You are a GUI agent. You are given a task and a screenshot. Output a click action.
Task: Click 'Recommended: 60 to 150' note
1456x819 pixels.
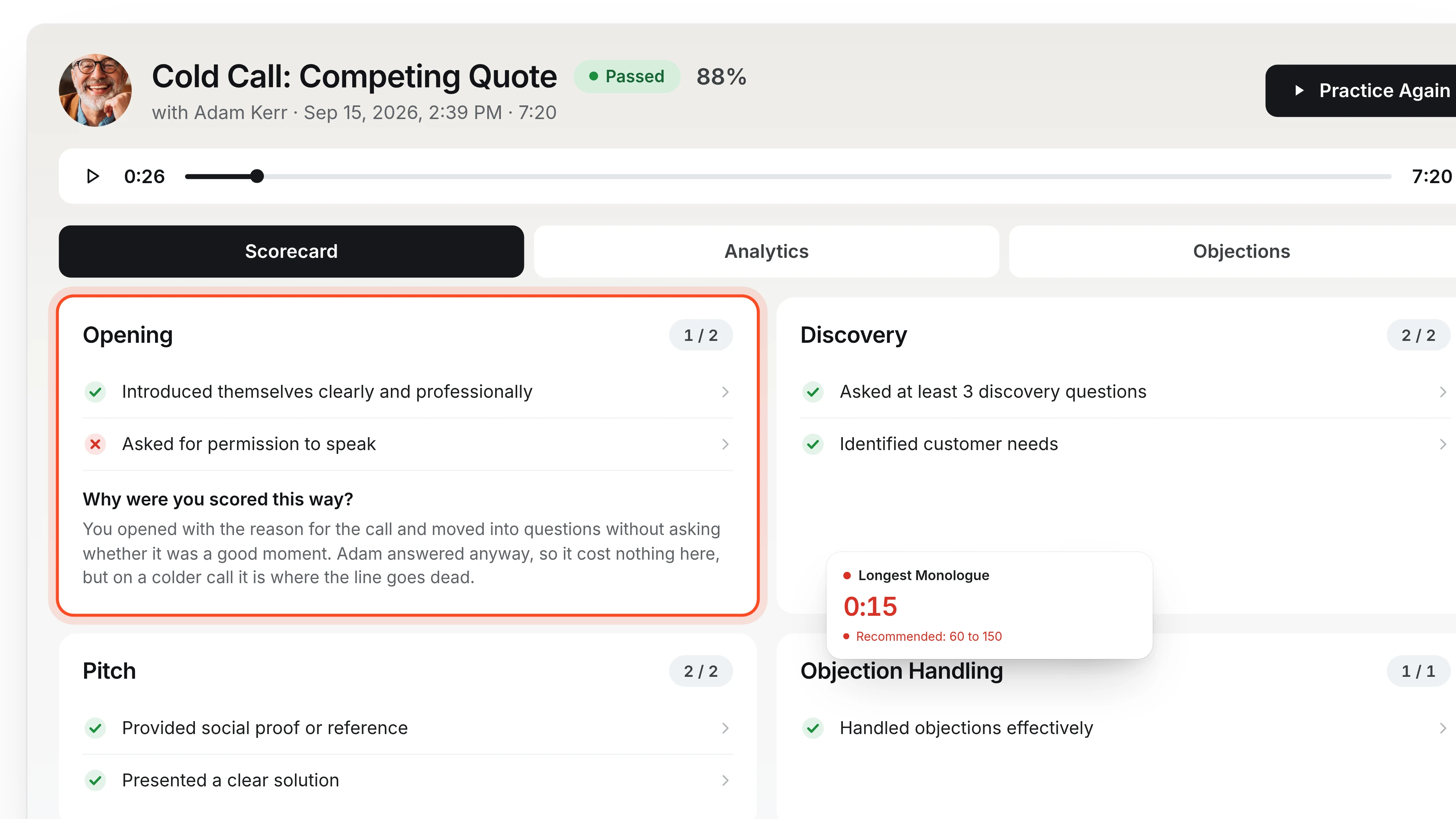(929, 637)
